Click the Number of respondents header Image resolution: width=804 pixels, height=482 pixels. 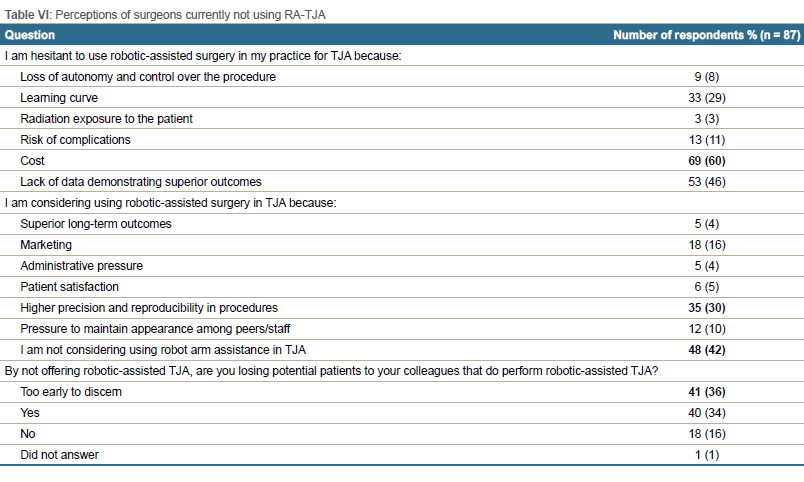coord(707,35)
